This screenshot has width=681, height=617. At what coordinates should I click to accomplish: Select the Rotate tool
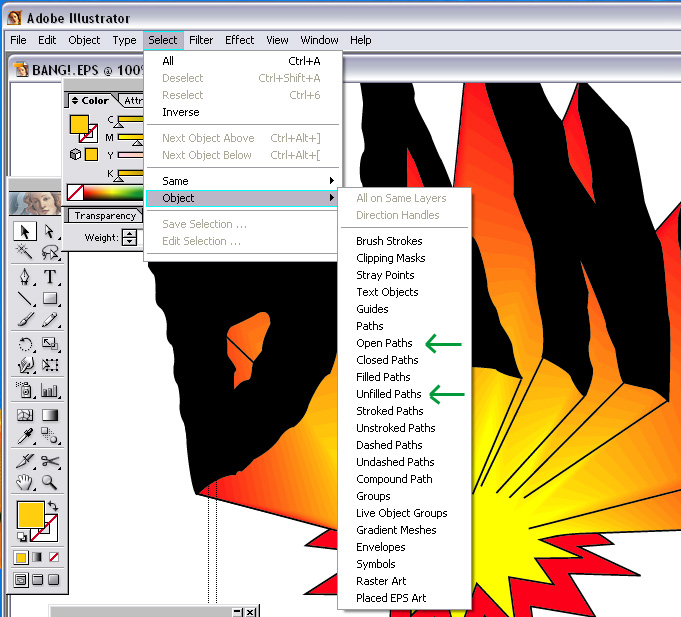pyautogui.click(x=25, y=344)
